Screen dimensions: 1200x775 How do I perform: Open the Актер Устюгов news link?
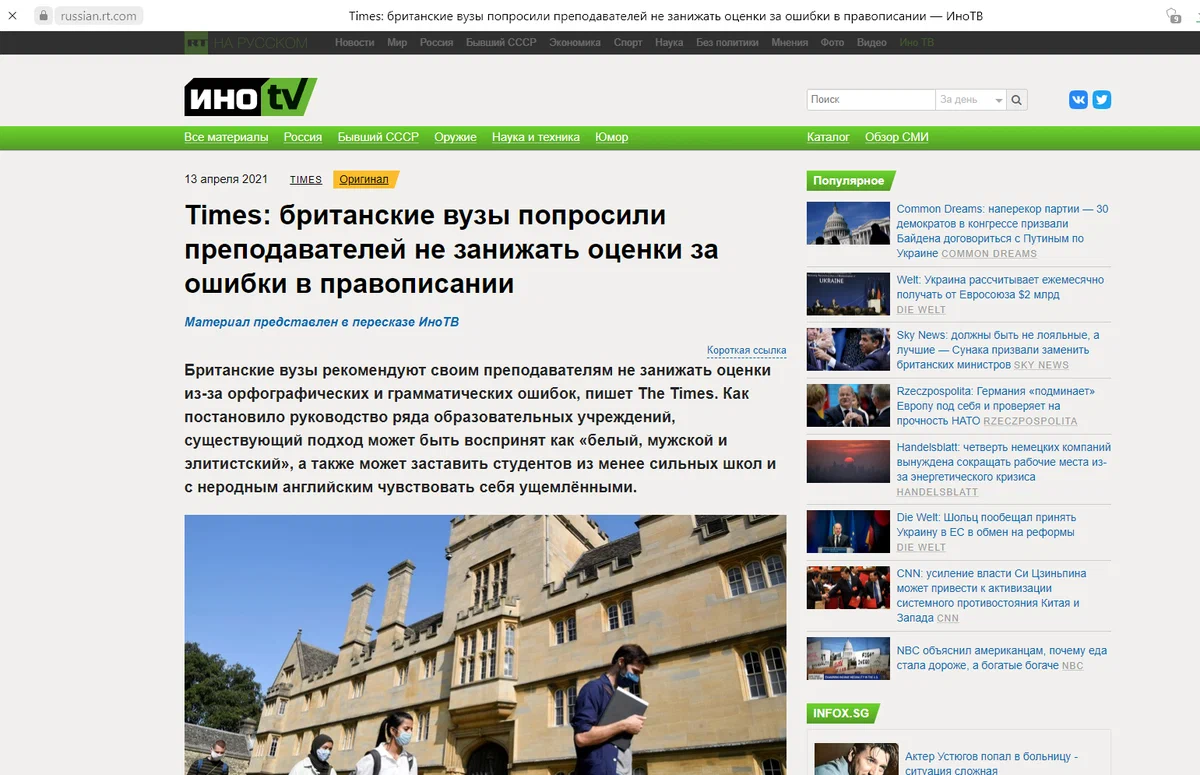(991, 764)
